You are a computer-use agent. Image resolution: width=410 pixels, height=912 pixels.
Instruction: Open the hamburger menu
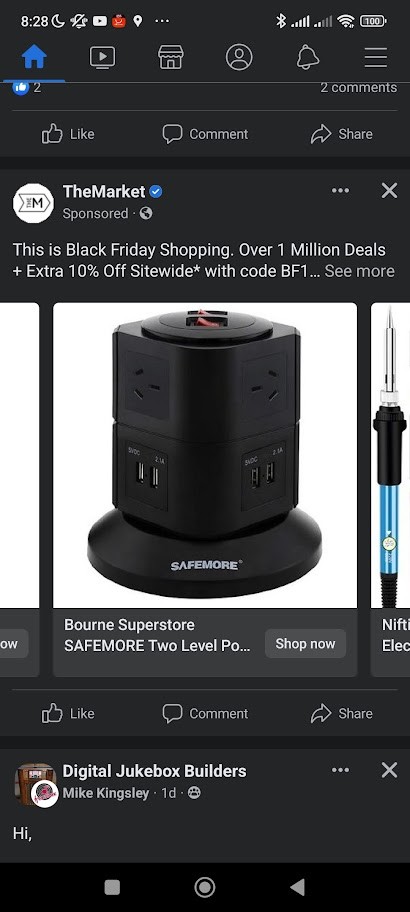376,58
